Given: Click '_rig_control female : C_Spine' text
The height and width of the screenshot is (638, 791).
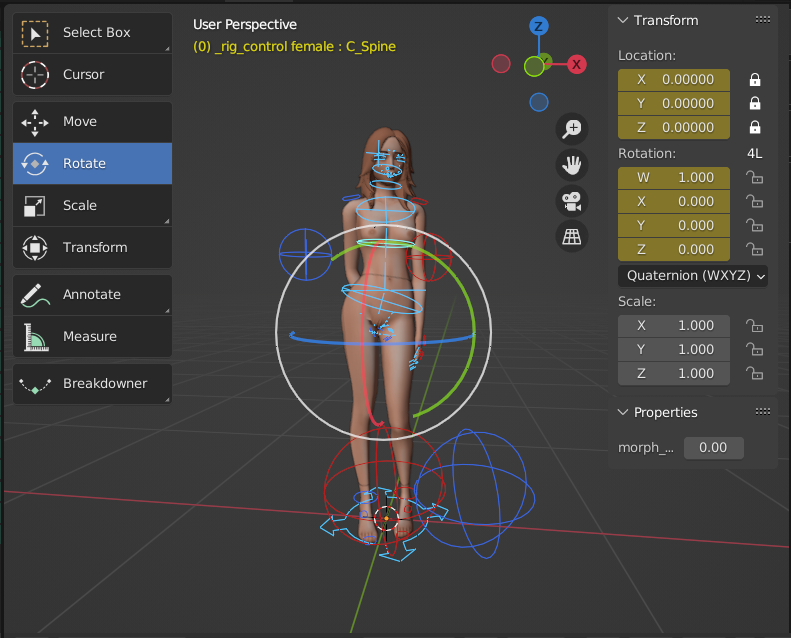Looking at the screenshot, I should pos(305,46).
